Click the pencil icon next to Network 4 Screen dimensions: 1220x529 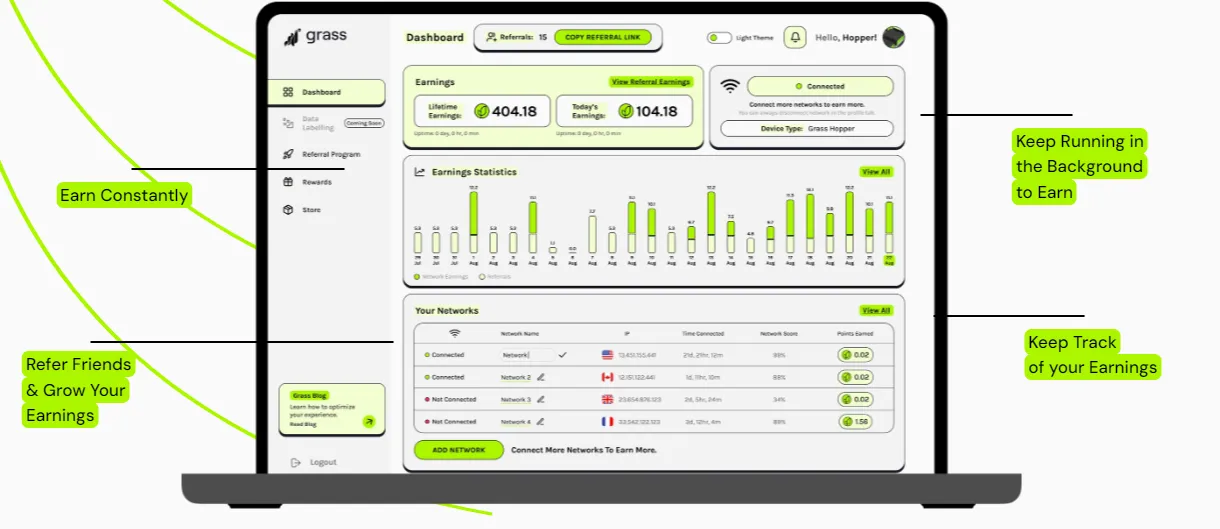[x=541, y=422]
